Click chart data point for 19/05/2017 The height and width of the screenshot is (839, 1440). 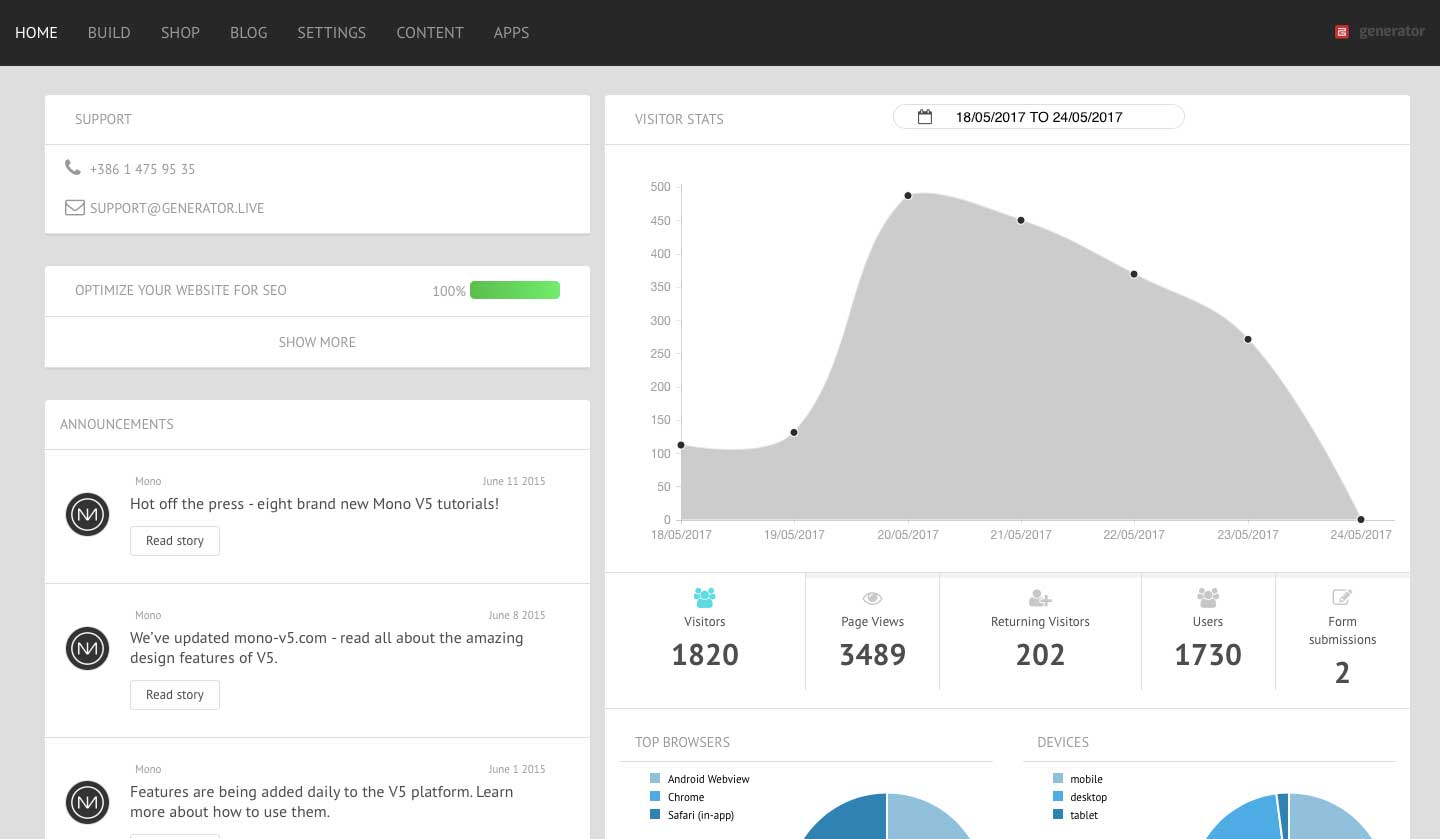pos(794,432)
